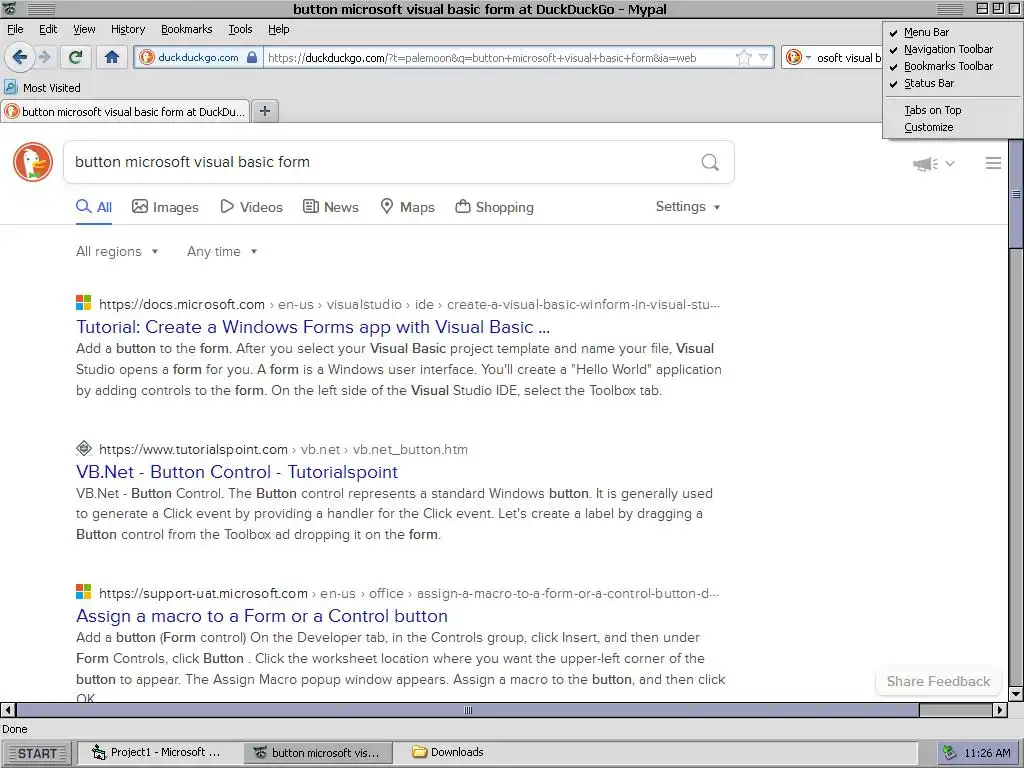Choose search engine via DuckDuckGo icon dropdown
This screenshot has height=768, width=1024.
798,57
